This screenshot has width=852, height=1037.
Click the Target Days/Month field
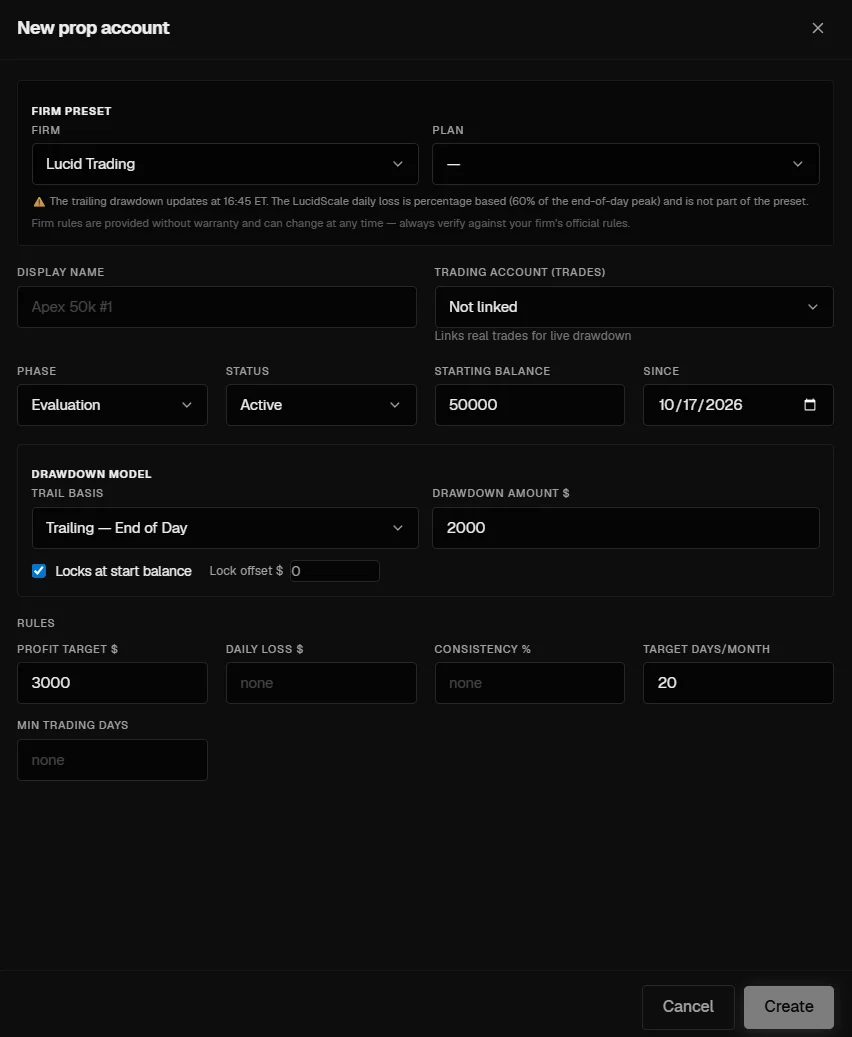click(738, 683)
